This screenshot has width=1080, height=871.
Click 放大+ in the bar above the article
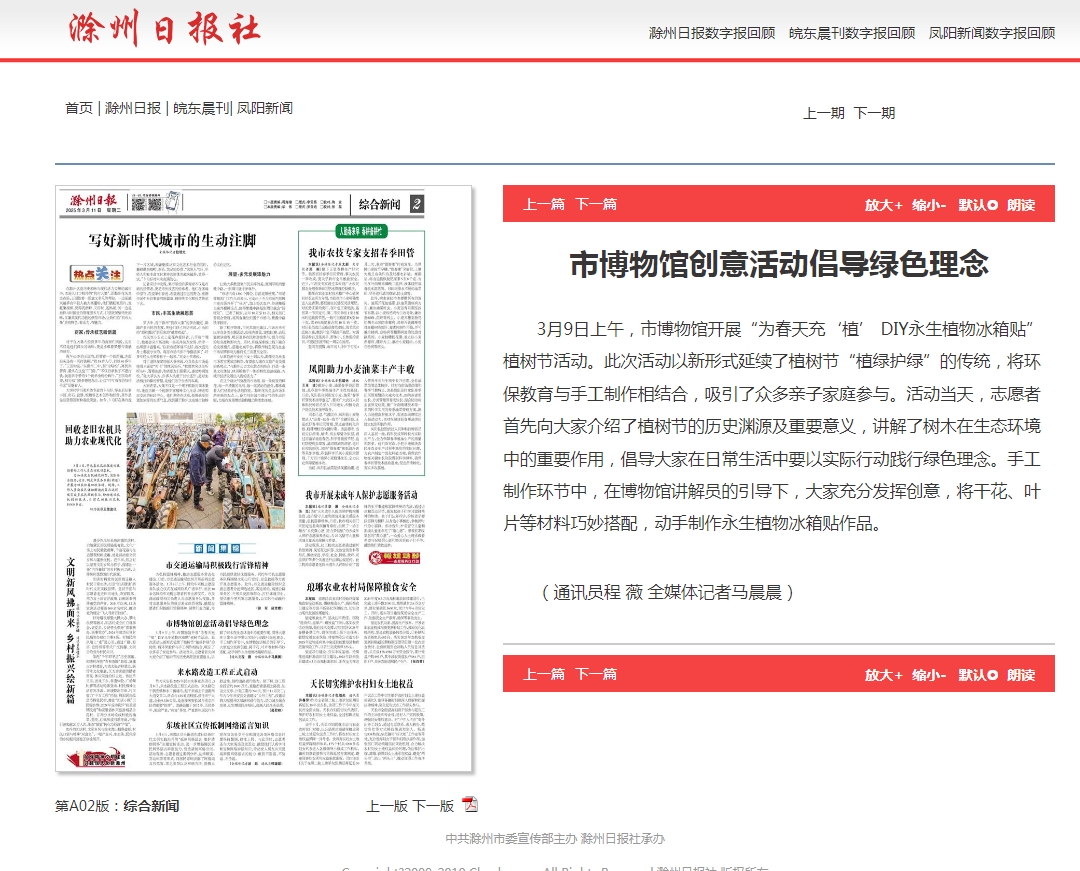(x=884, y=204)
